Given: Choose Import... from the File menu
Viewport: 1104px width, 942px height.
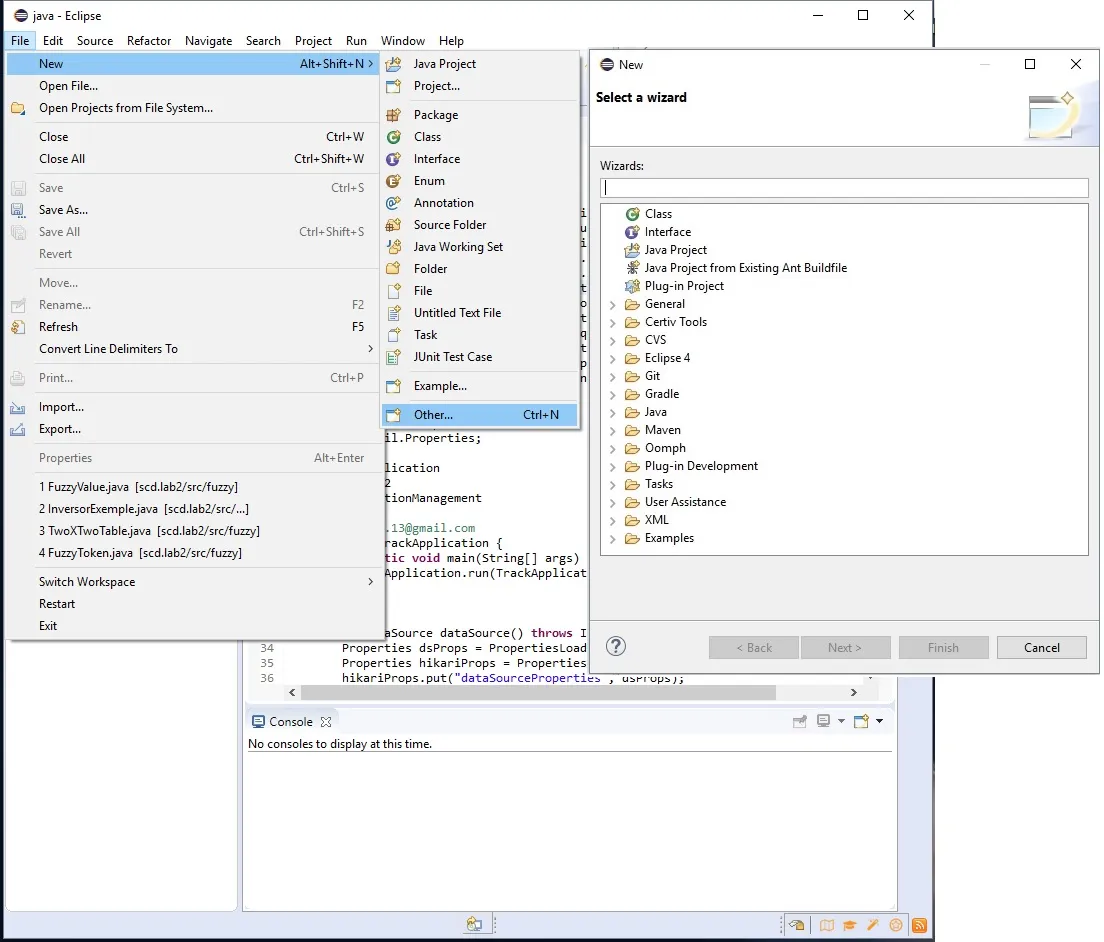Looking at the screenshot, I should pos(194,407).
